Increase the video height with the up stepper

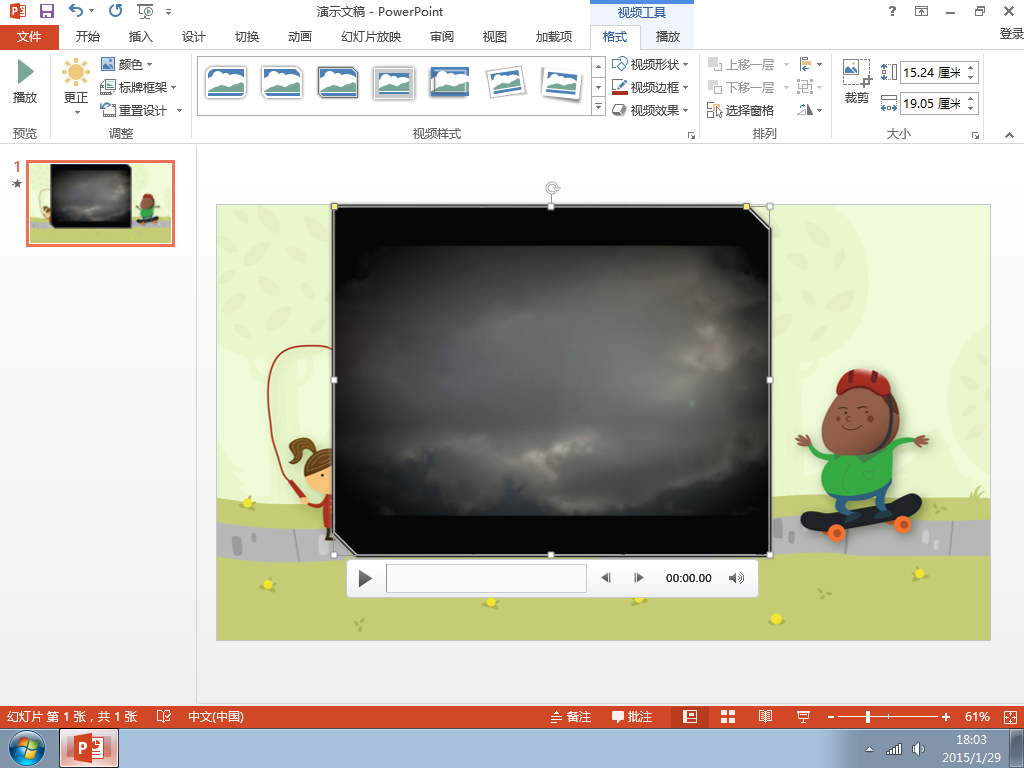pyautogui.click(x=971, y=68)
